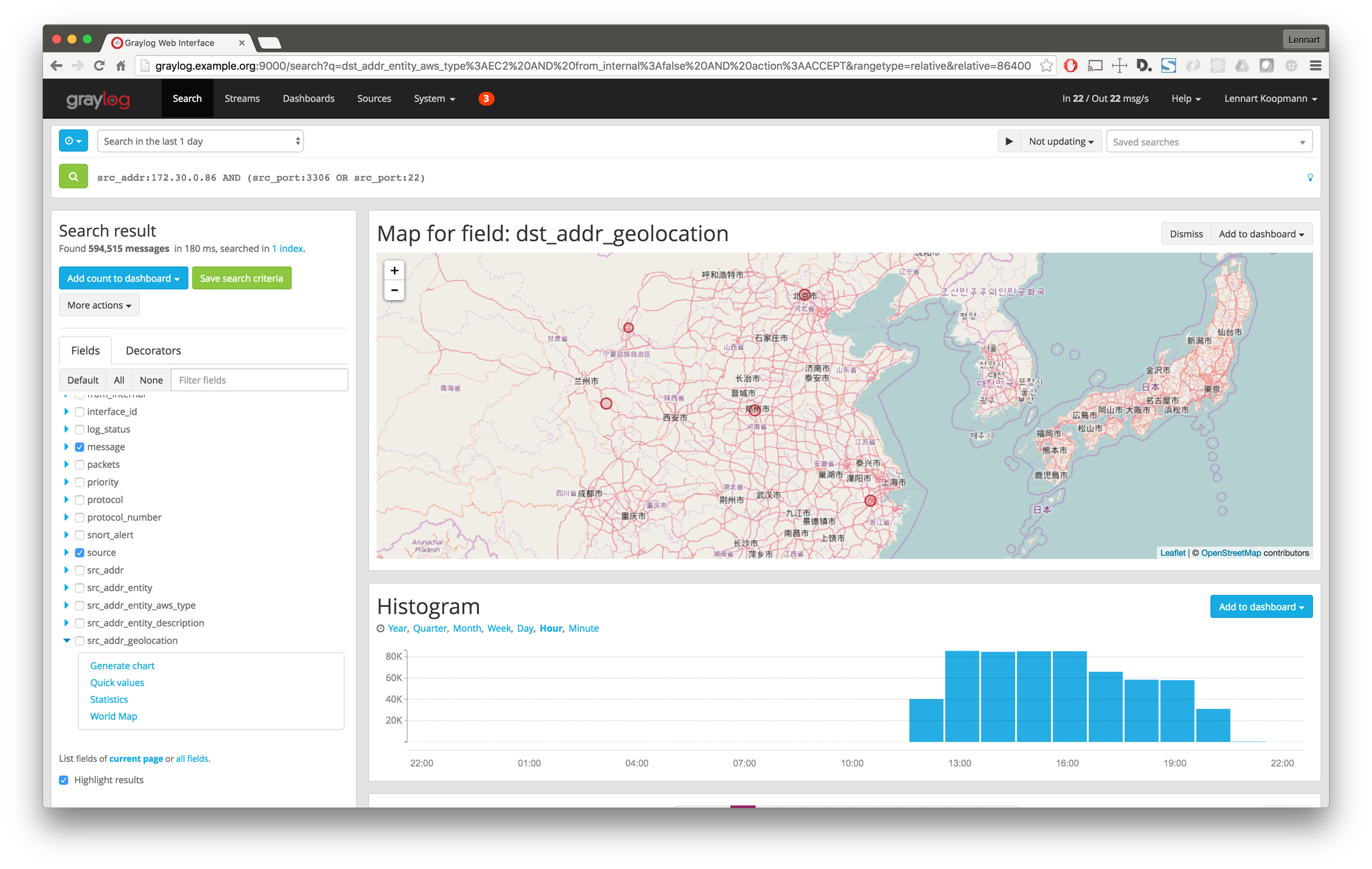Click the search query input field
This screenshot has width=1372, height=869.
(697, 178)
